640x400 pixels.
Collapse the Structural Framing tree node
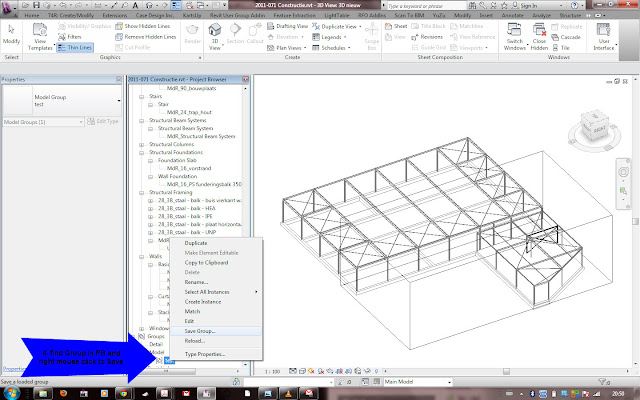pyautogui.click(x=143, y=192)
